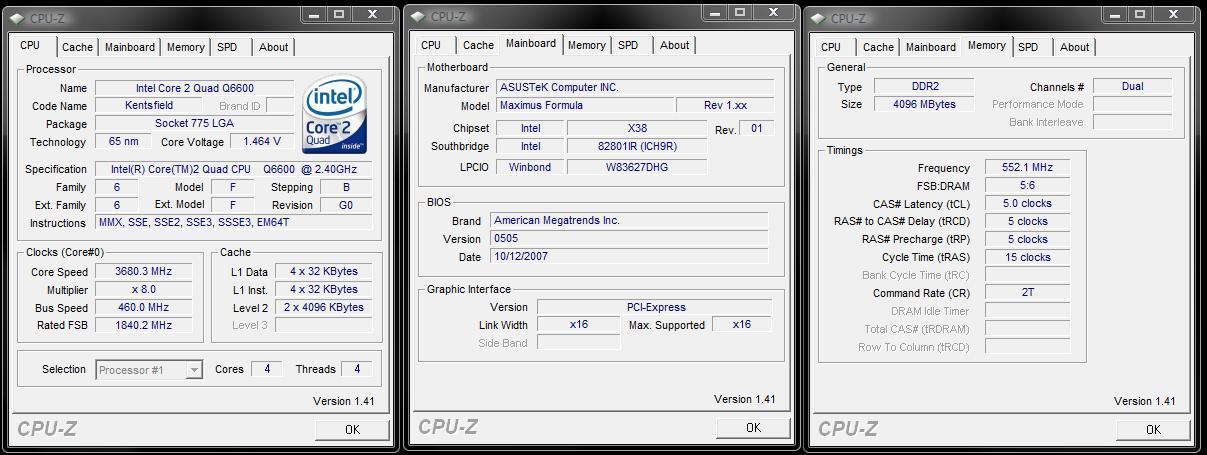
Task: Minimize the left CPU-Z window
Action: click(314, 14)
